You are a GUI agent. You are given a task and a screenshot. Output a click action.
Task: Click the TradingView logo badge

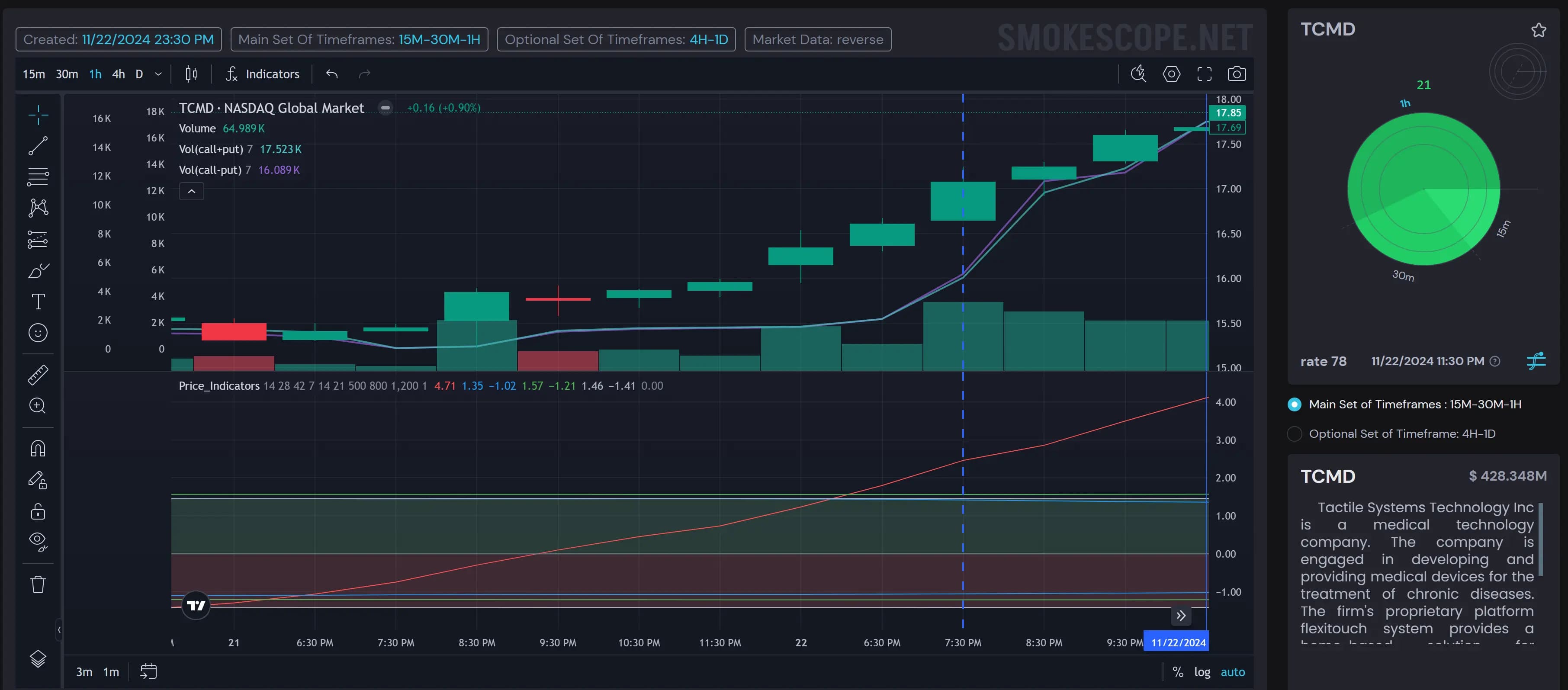(196, 605)
